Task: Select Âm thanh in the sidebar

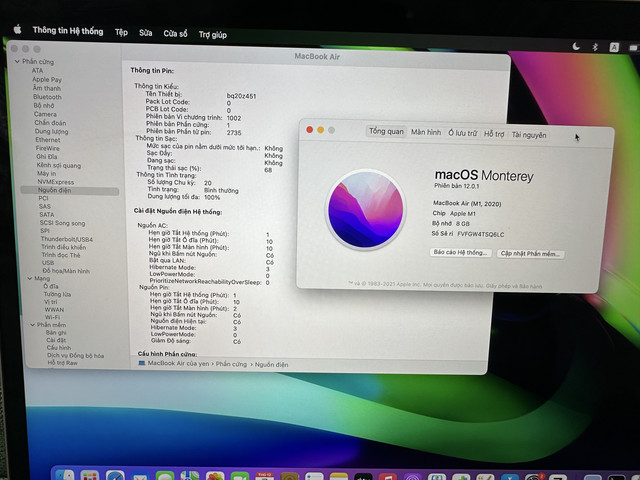Action: point(47,88)
